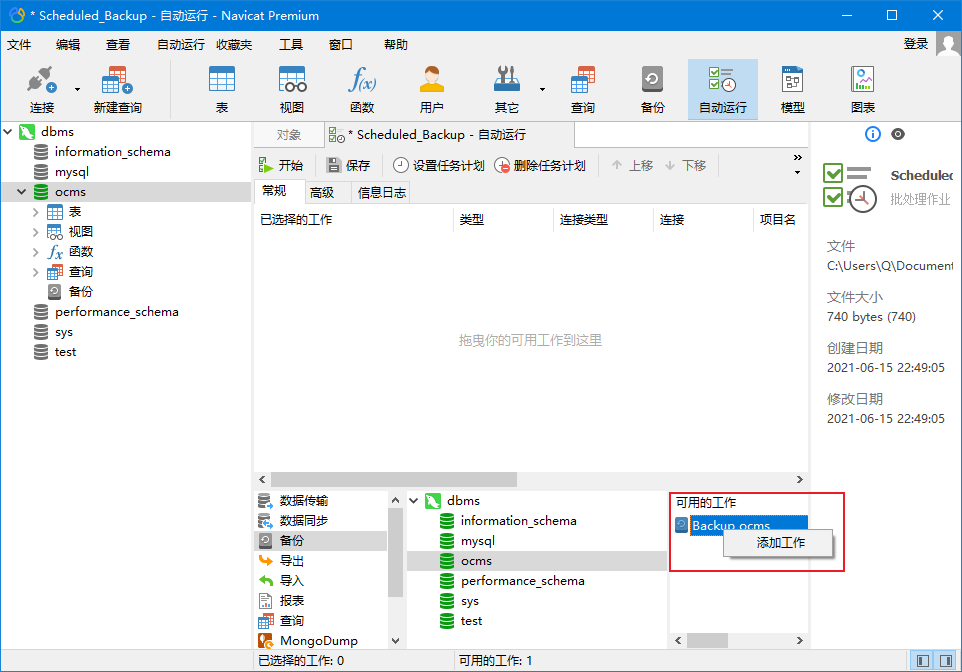Image resolution: width=962 pixels, height=672 pixels.
Task: Switch to the 信息日志 tab
Action: 382,193
